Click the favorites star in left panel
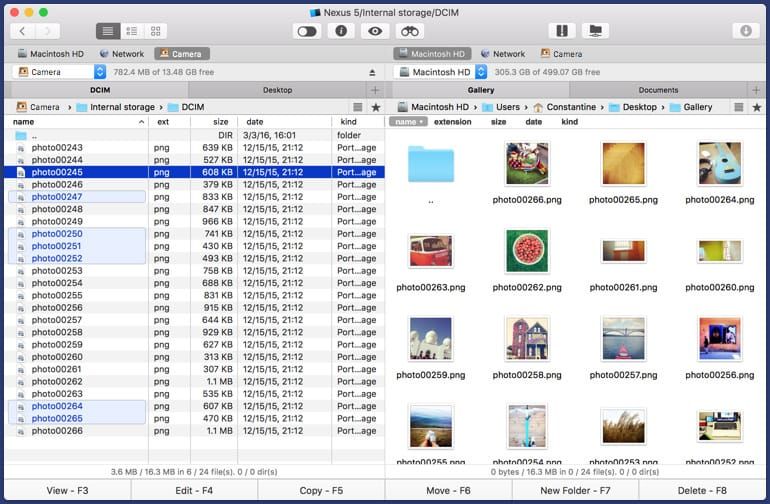 [x=375, y=107]
